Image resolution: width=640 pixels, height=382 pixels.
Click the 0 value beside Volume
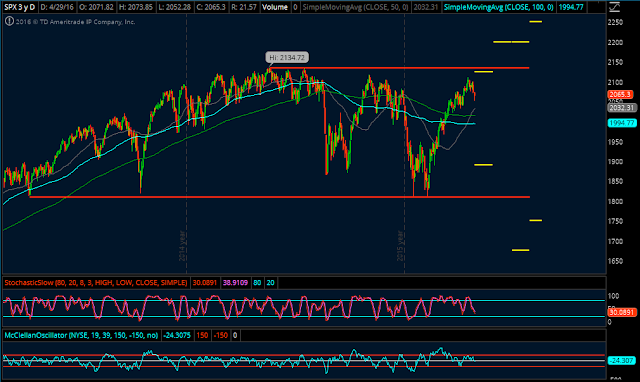point(295,7)
